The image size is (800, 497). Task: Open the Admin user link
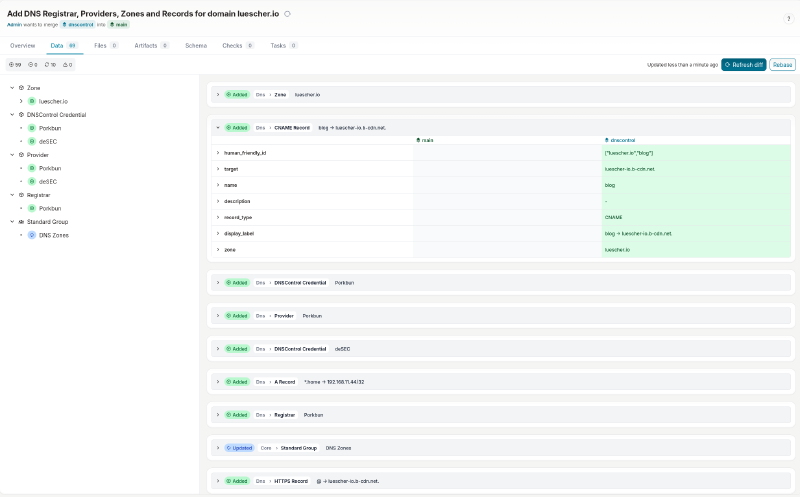pyautogui.click(x=14, y=24)
